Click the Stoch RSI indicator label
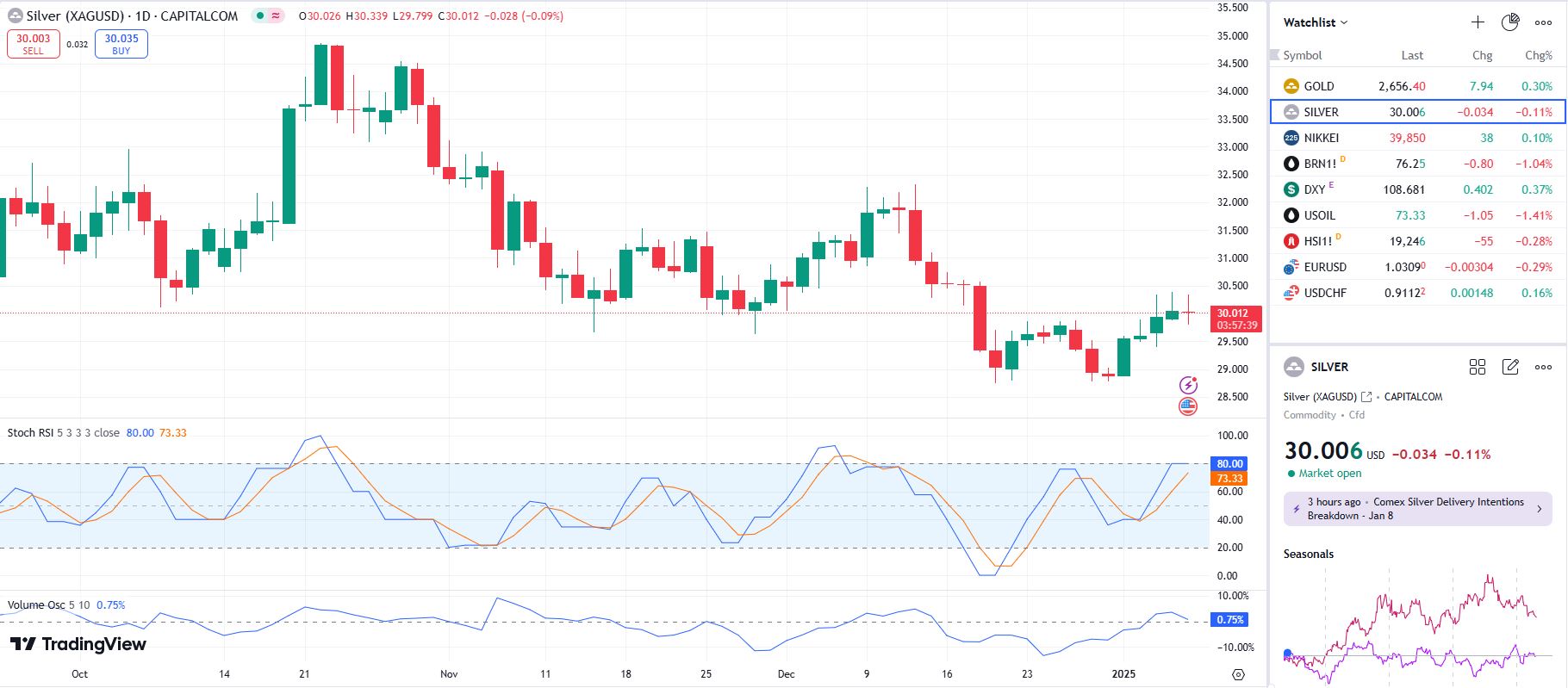This screenshot has height=688, width=1568. [x=30, y=432]
